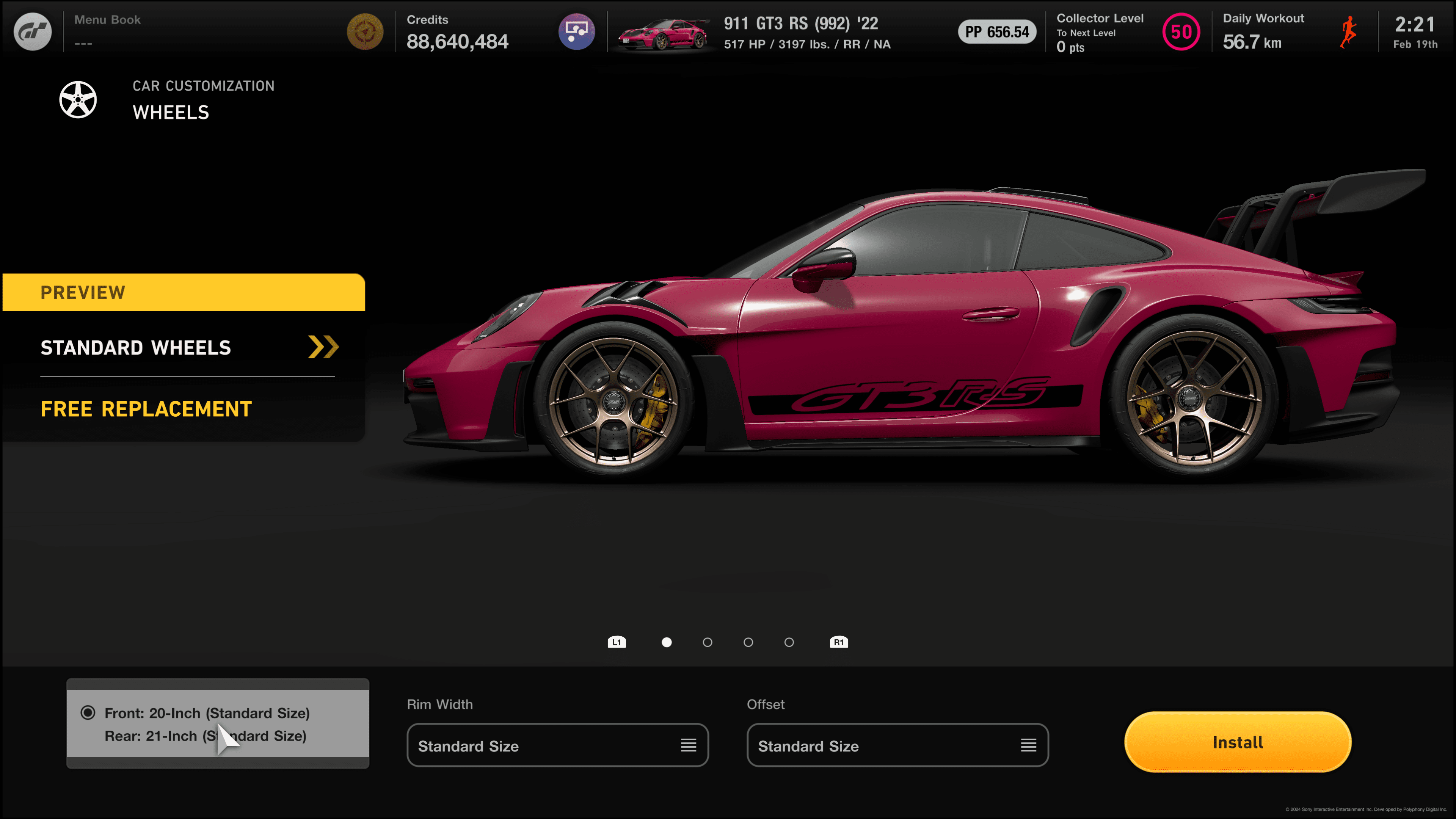Select the third view page dot
The width and height of the screenshot is (1456, 819).
(x=748, y=642)
